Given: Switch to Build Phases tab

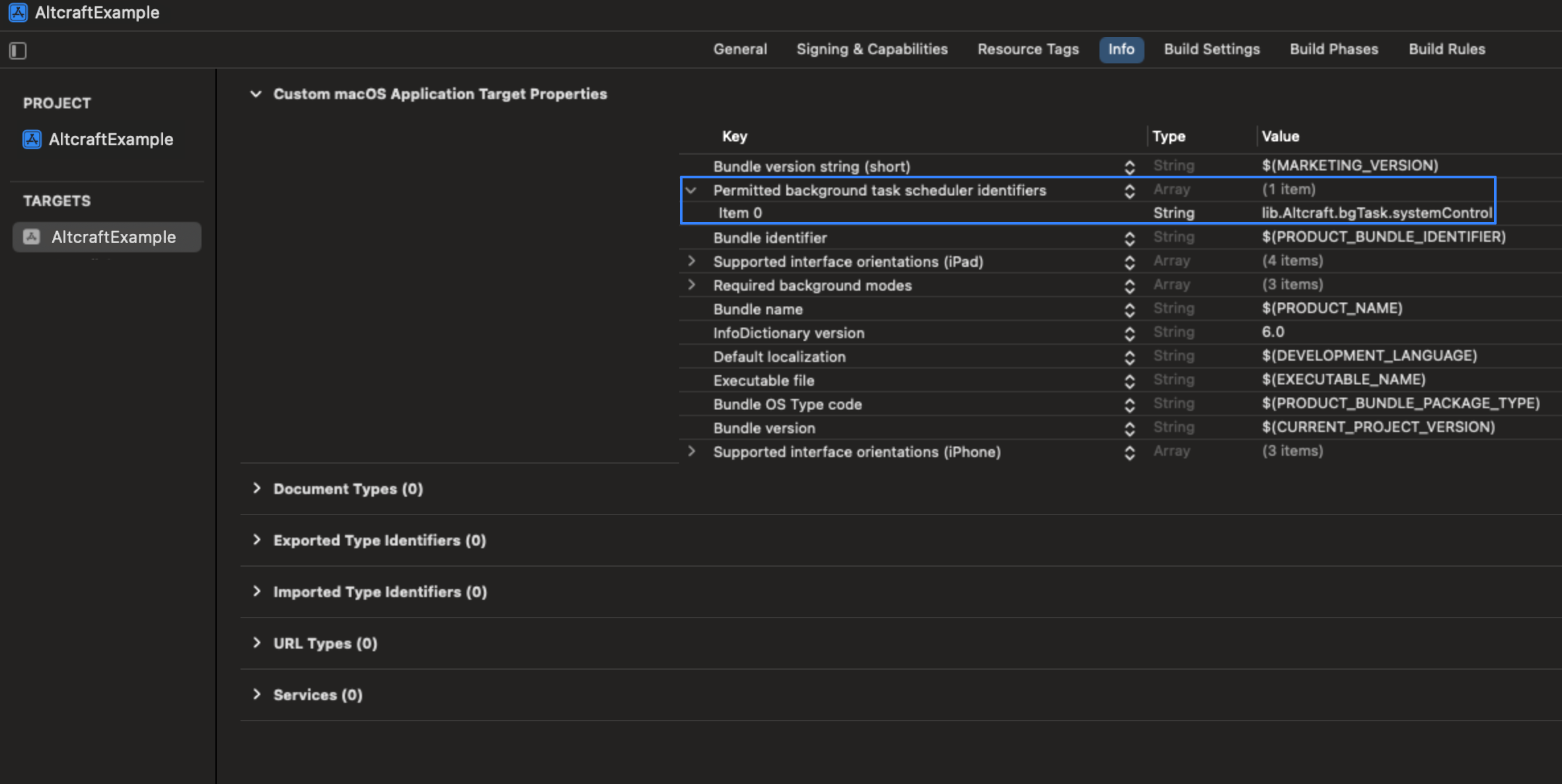Looking at the screenshot, I should pos(1334,50).
